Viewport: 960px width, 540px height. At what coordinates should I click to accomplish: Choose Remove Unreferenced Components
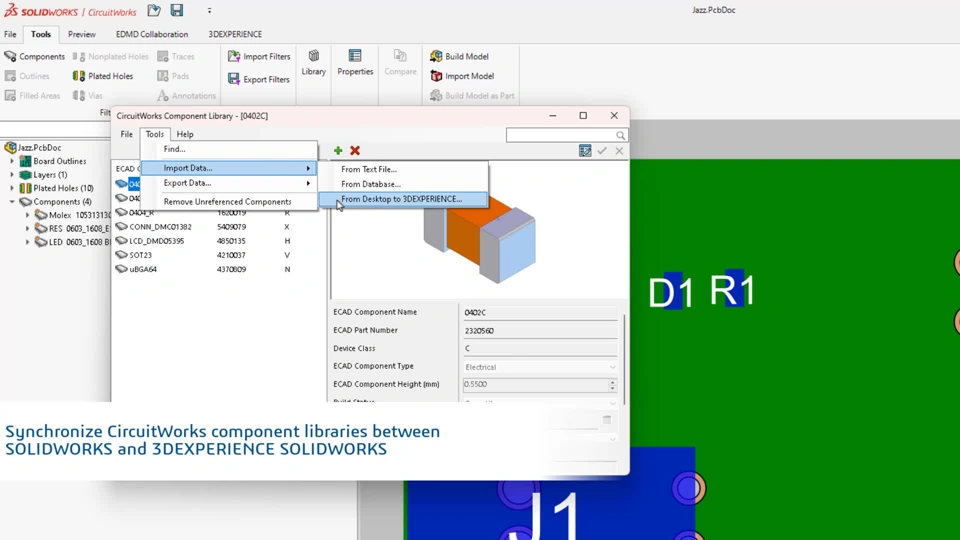pyautogui.click(x=229, y=201)
